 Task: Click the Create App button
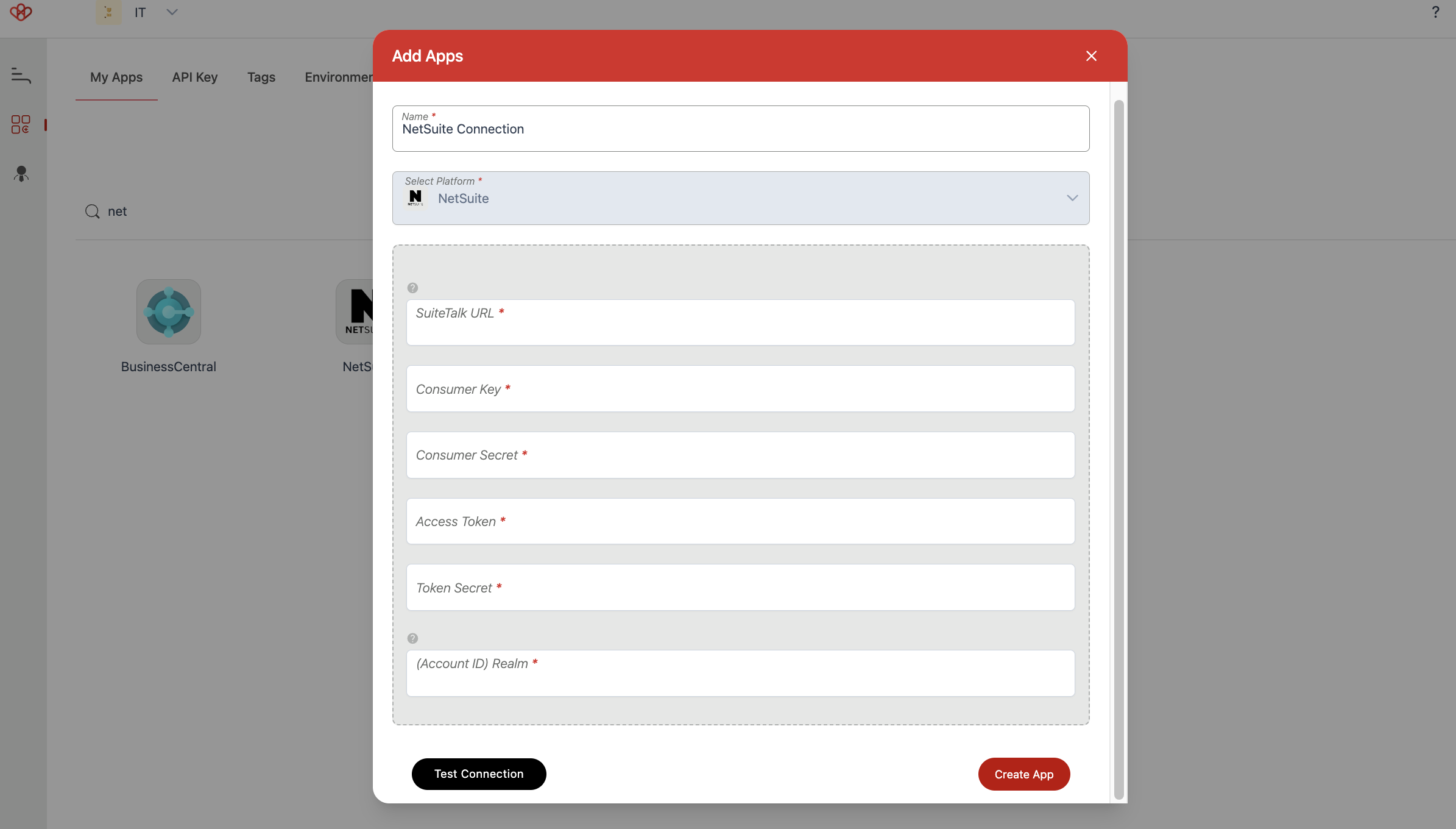(1024, 774)
